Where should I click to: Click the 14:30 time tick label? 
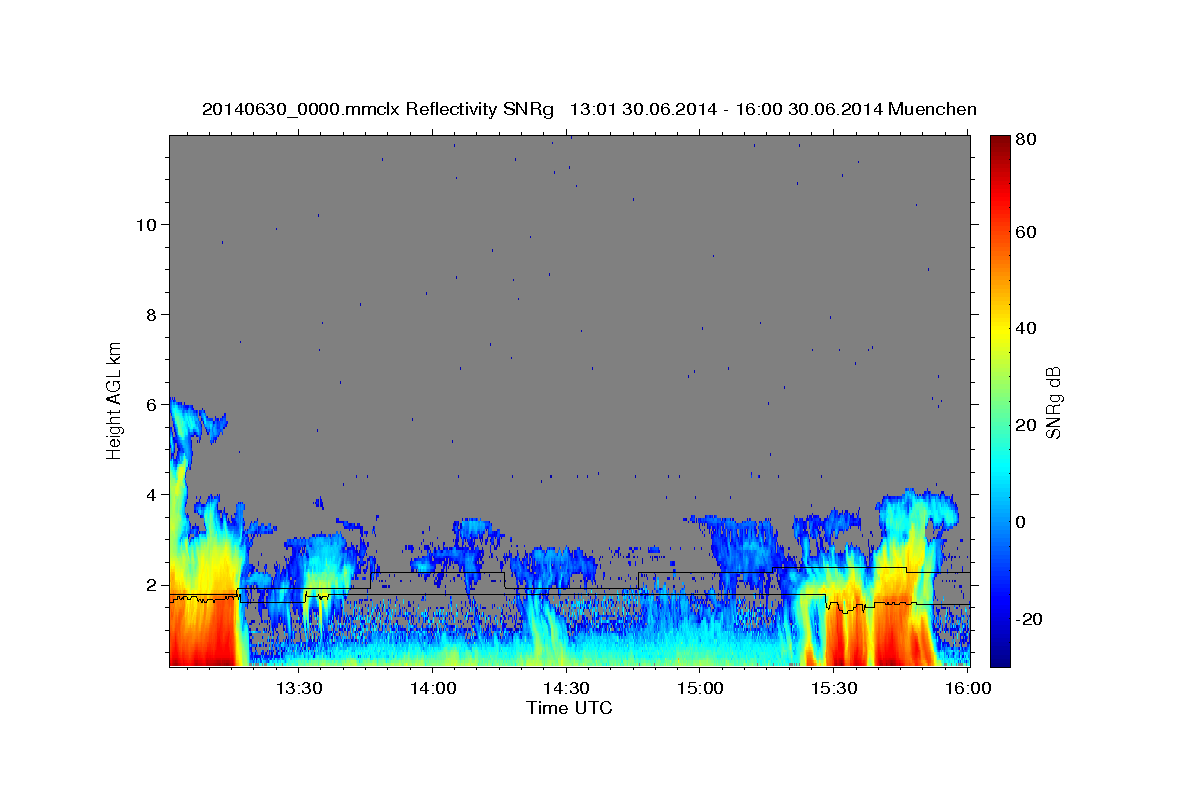coord(566,689)
